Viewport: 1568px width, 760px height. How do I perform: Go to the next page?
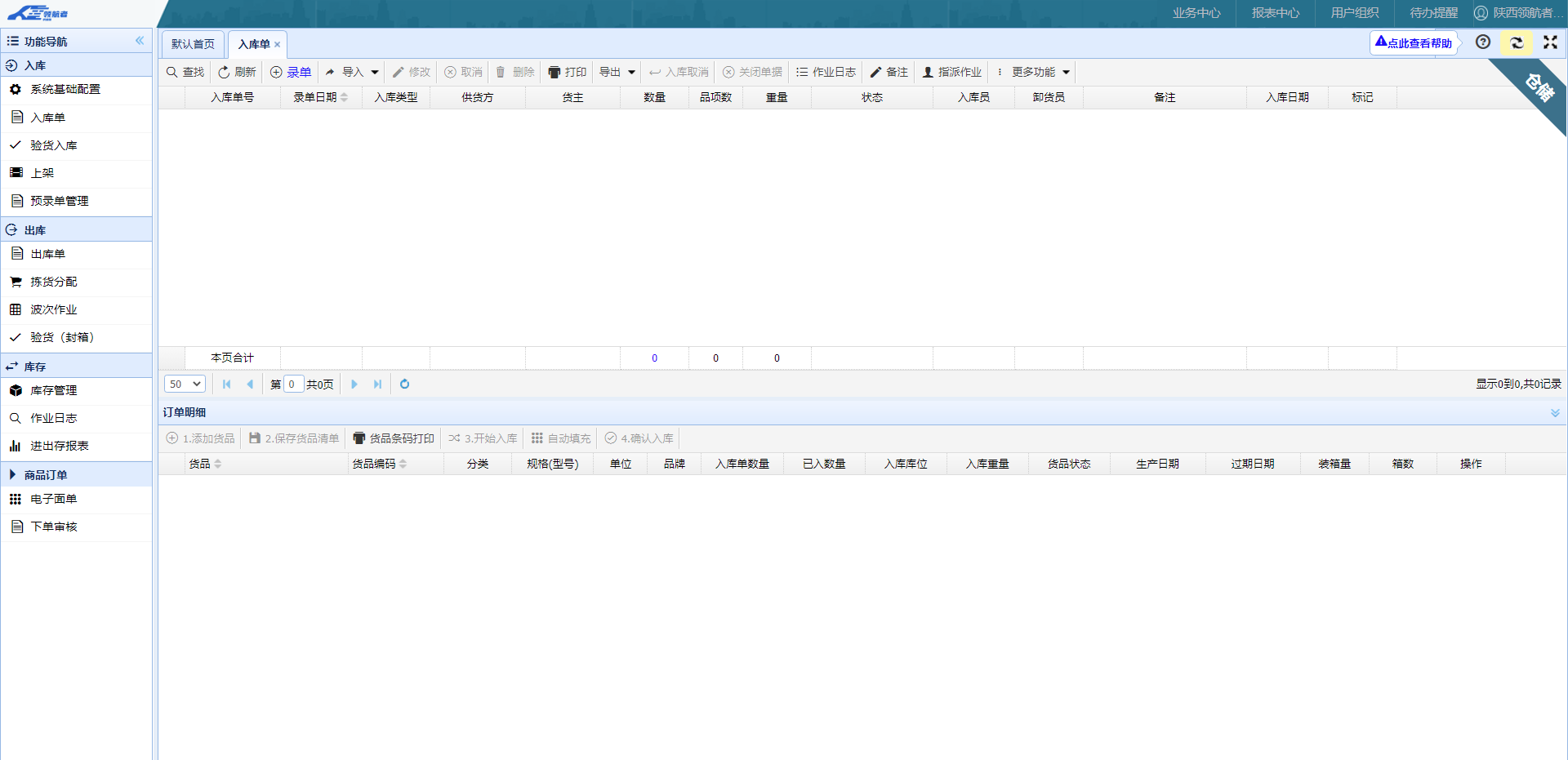click(354, 384)
